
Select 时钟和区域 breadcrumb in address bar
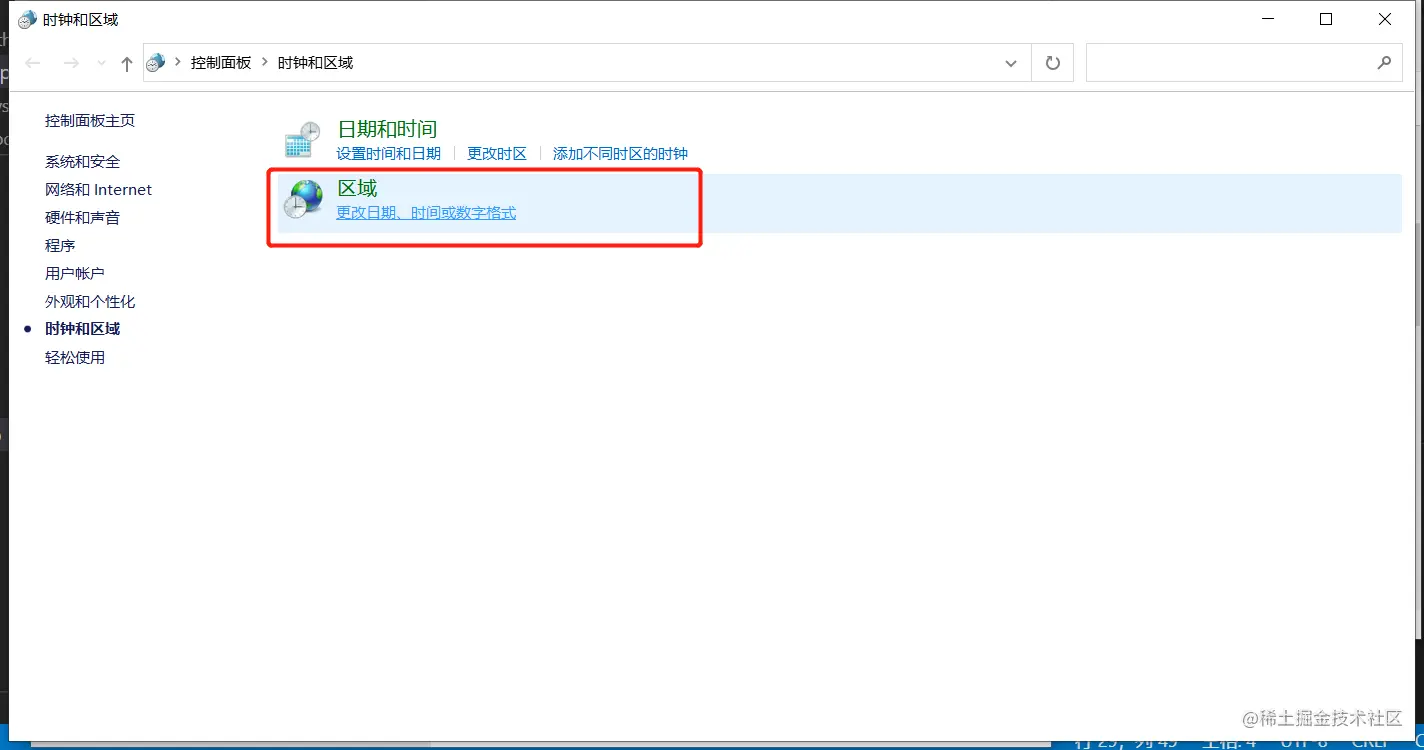(315, 63)
